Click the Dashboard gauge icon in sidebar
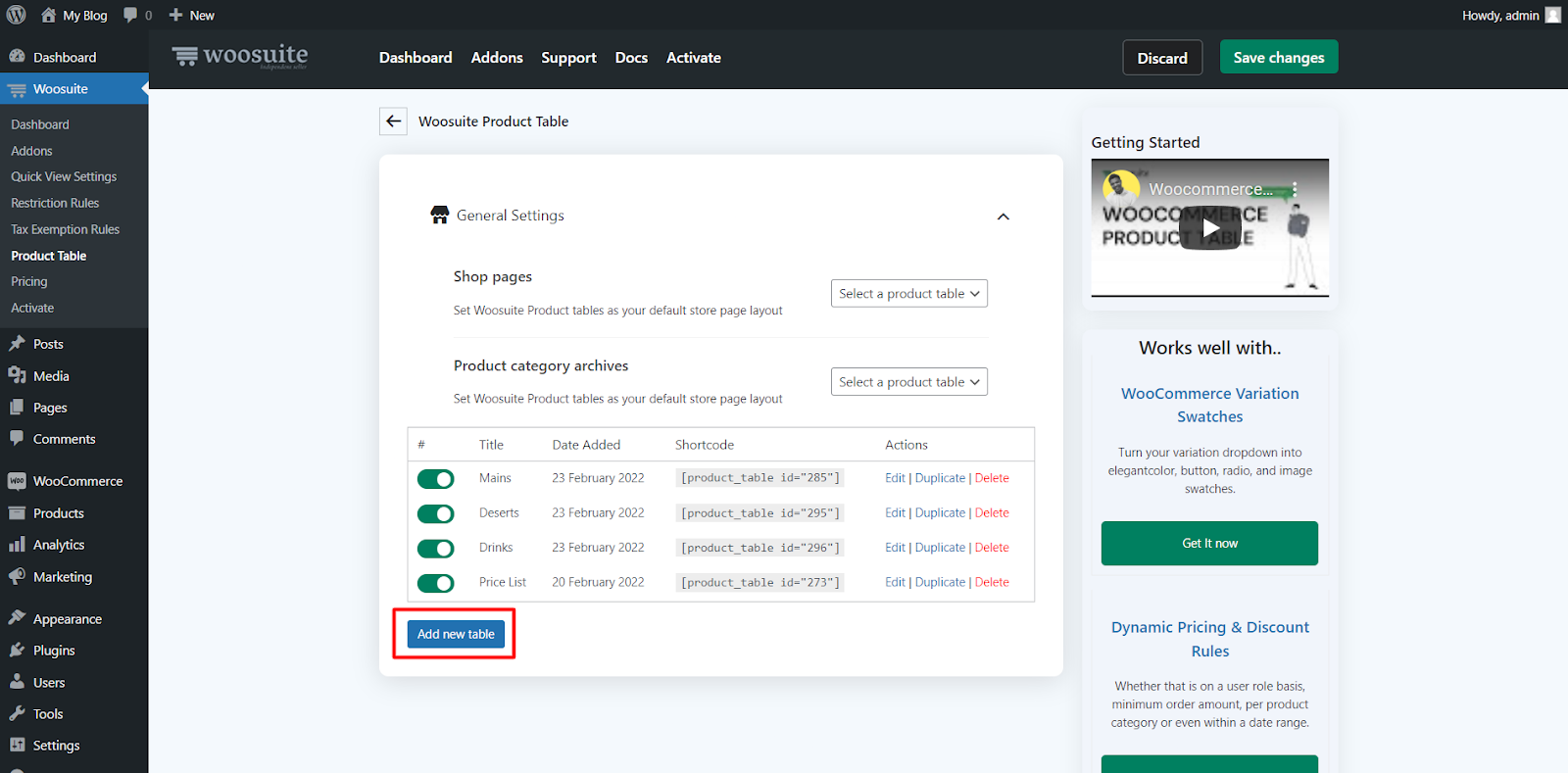This screenshot has height=773, width=1568. coord(17,57)
